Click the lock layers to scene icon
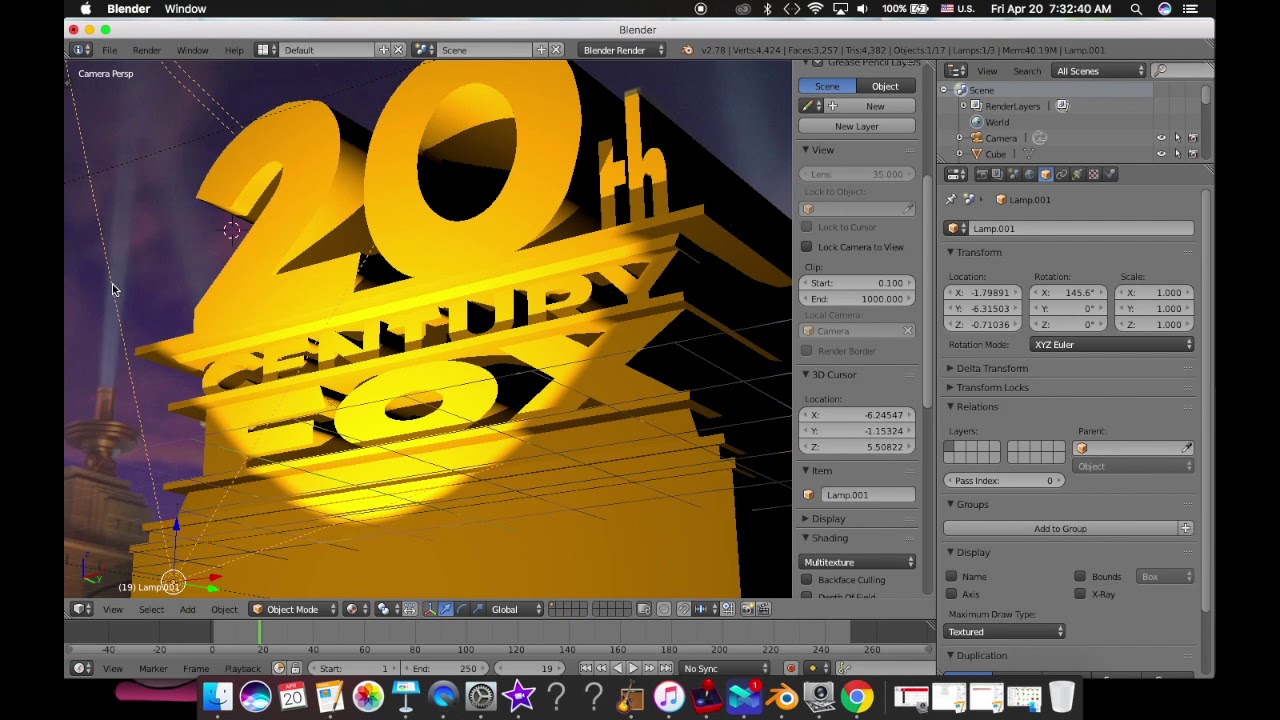Viewport: 1280px width, 720px height. tap(643, 609)
